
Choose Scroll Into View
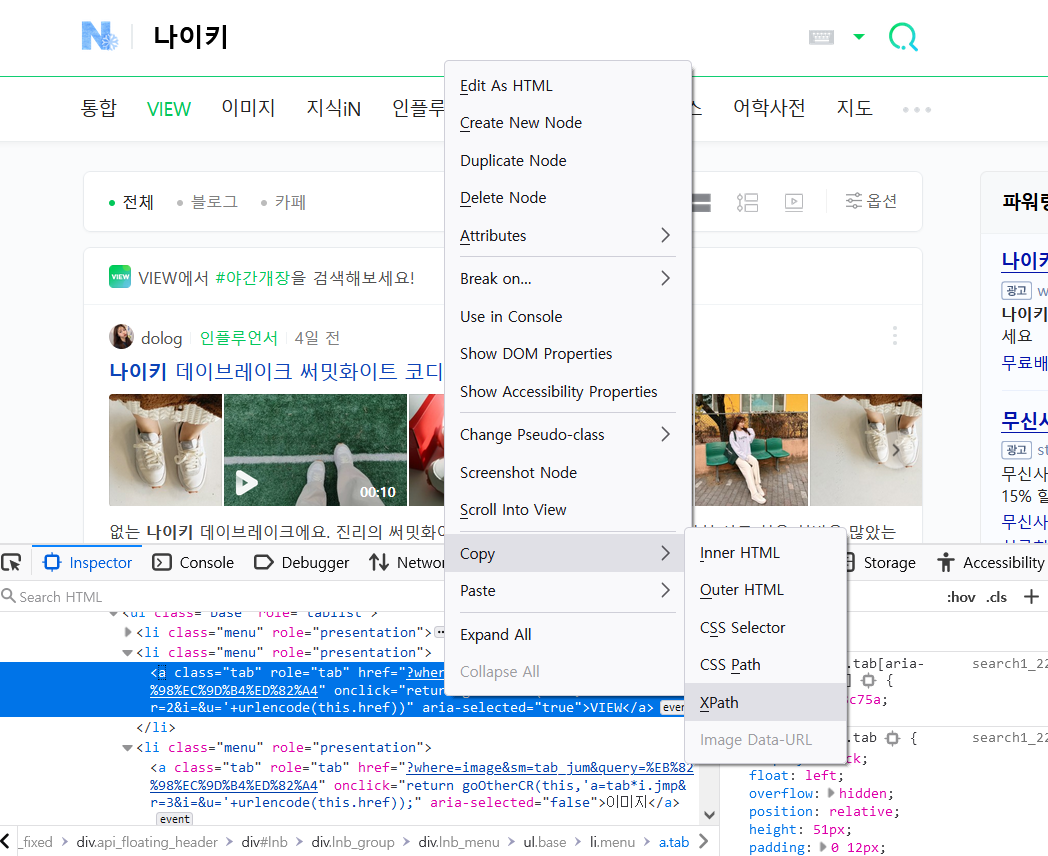tap(567, 510)
